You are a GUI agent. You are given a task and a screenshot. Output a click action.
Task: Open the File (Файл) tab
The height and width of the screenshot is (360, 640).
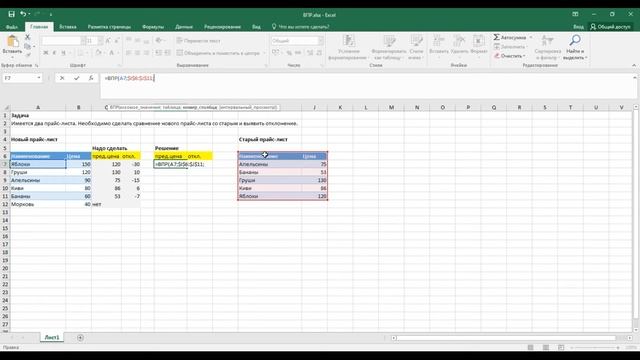[x=11, y=27]
